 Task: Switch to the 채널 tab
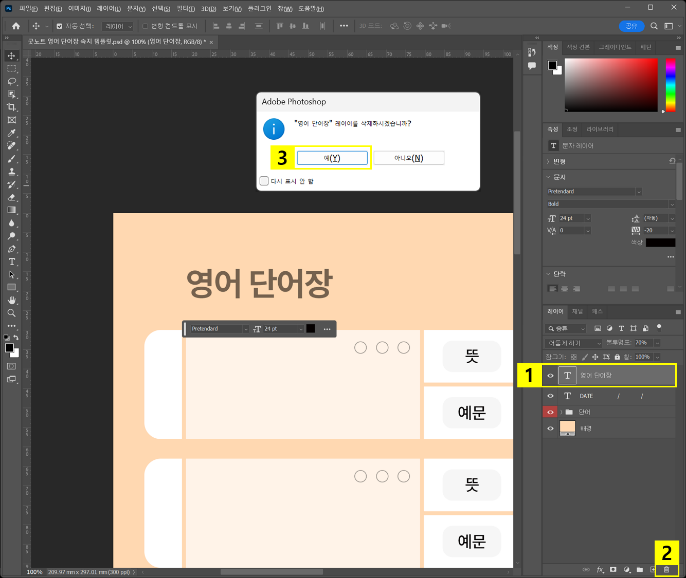(577, 311)
